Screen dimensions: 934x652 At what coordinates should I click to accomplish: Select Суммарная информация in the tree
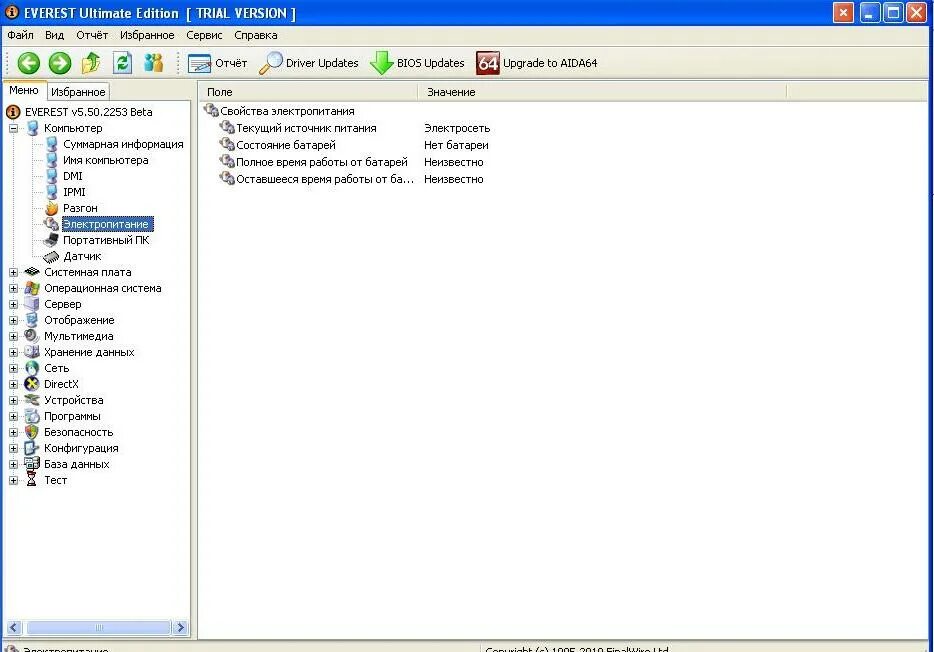pos(123,144)
